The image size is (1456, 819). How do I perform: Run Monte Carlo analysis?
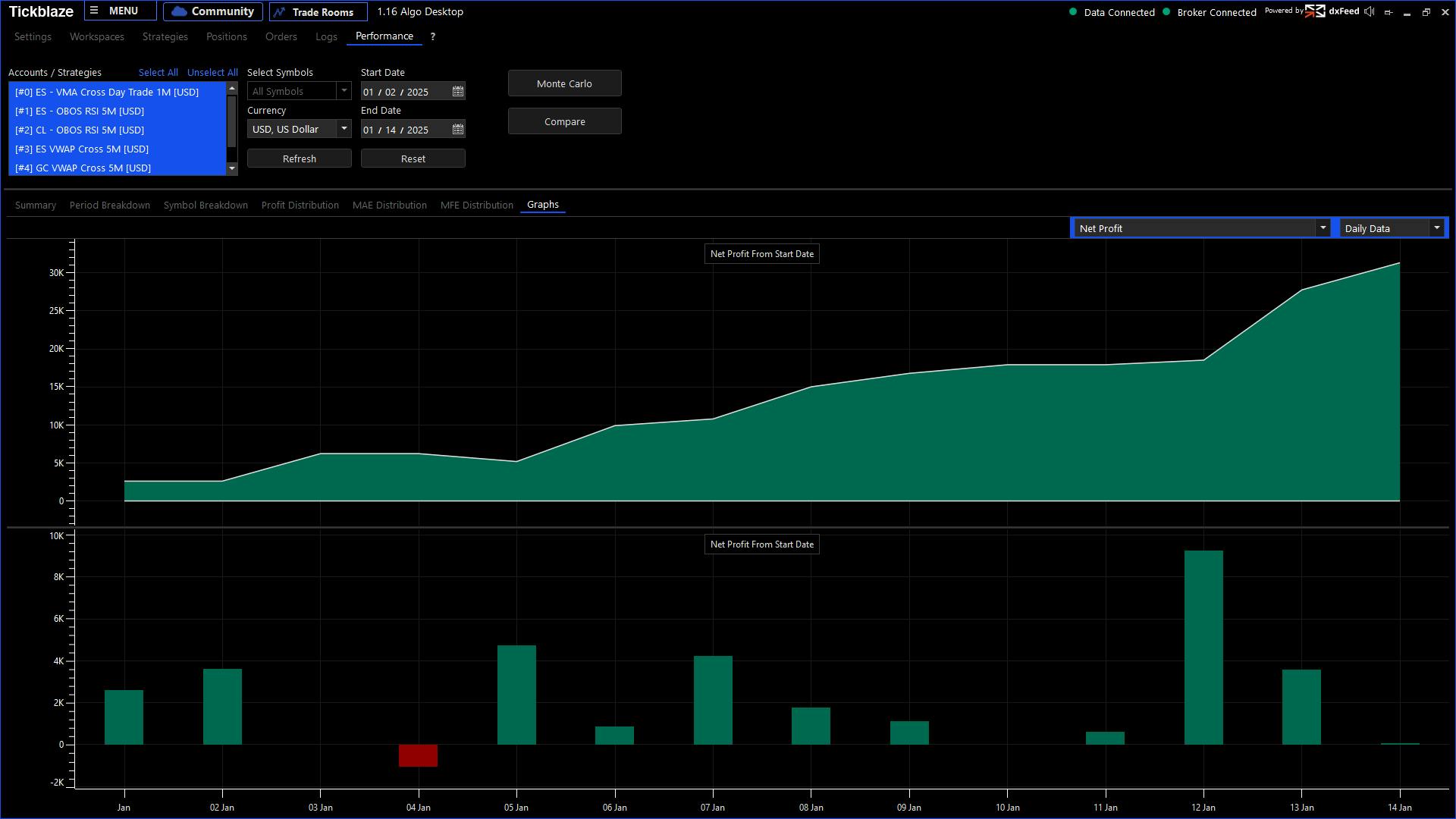click(565, 83)
